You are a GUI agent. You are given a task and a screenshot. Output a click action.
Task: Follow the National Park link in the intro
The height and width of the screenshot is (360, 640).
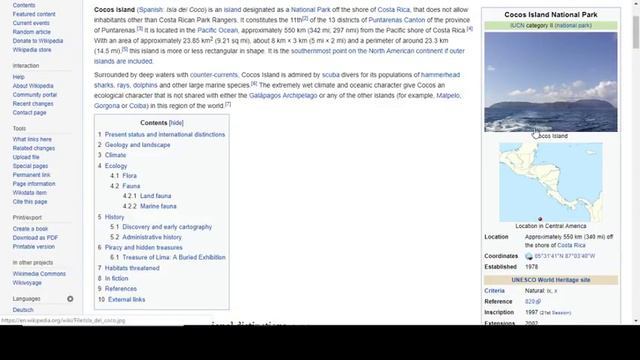click(x=310, y=9)
